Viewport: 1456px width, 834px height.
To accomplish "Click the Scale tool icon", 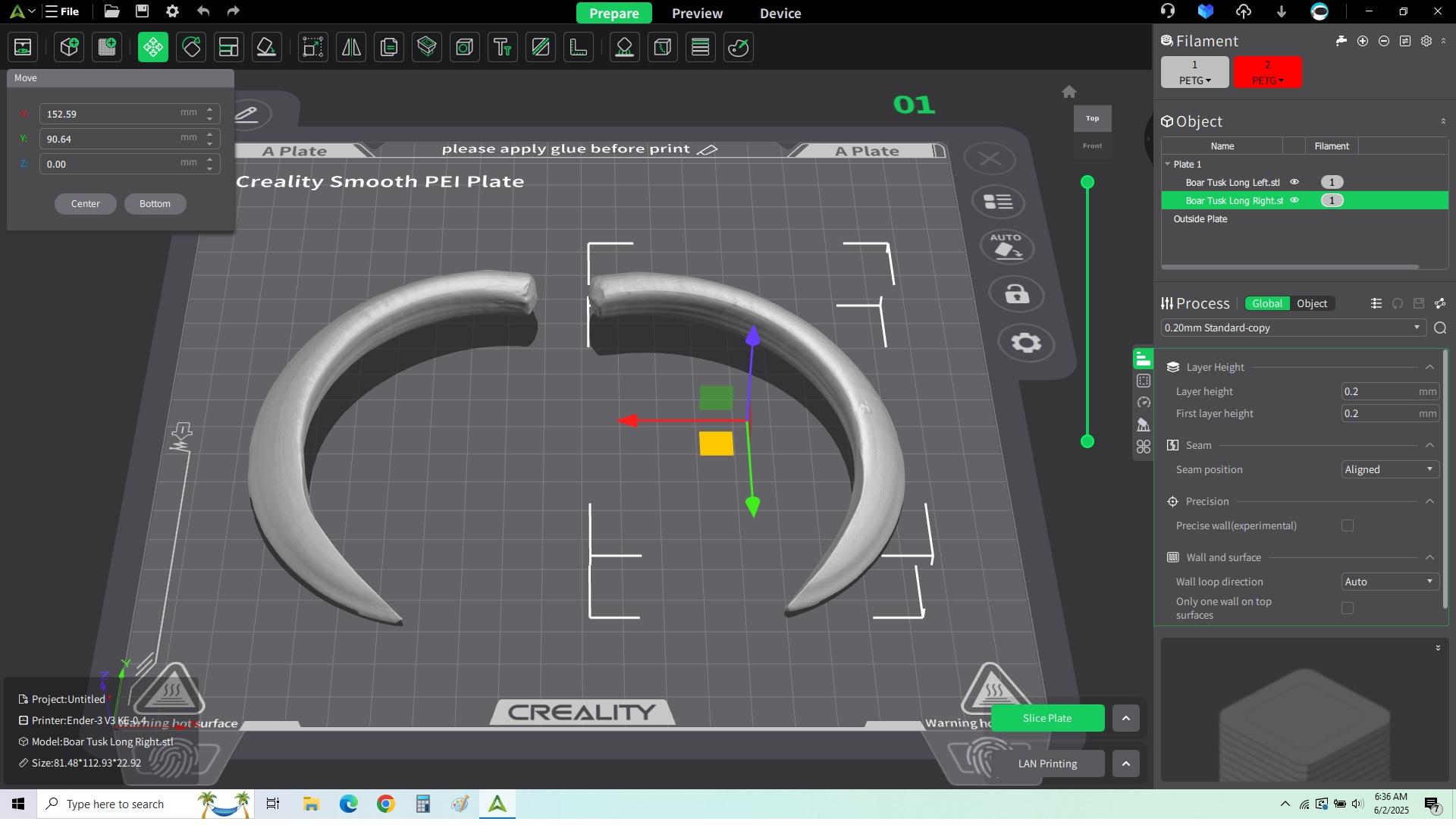I will click(x=313, y=48).
